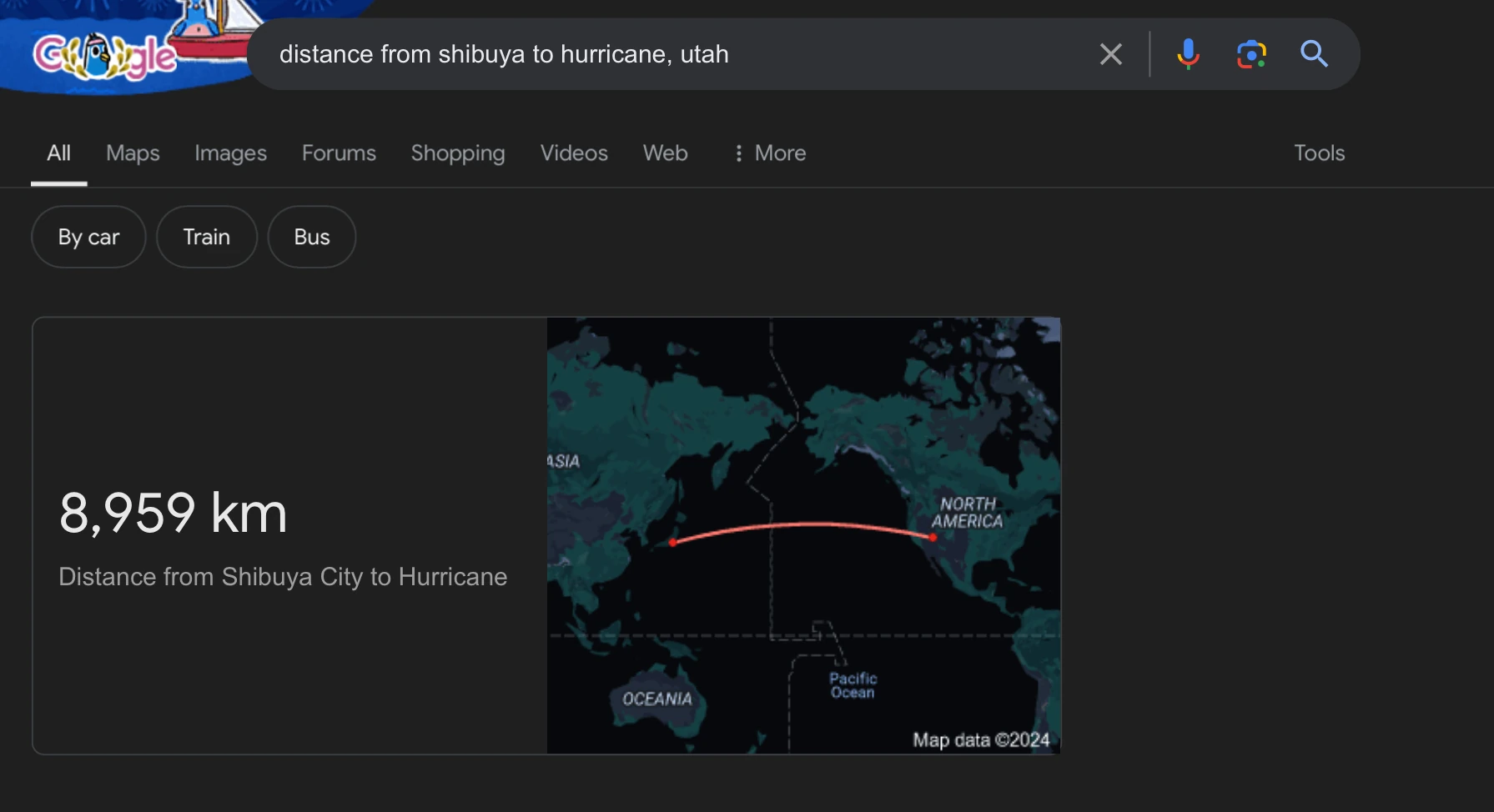Open the More options menu
This screenshot has height=812, width=1494.
click(x=770, y=153)
